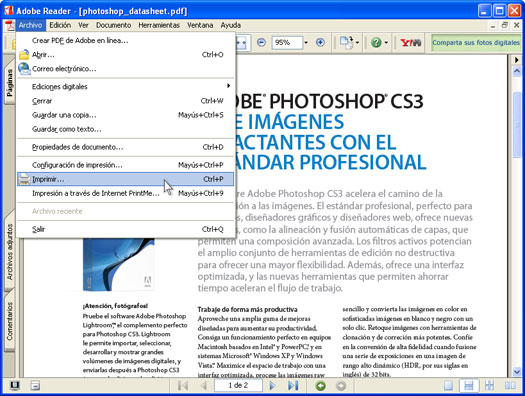Screen dimensions: 525x396
Task: Choose Guardar una copia...
Action: (x=126, y=115)
